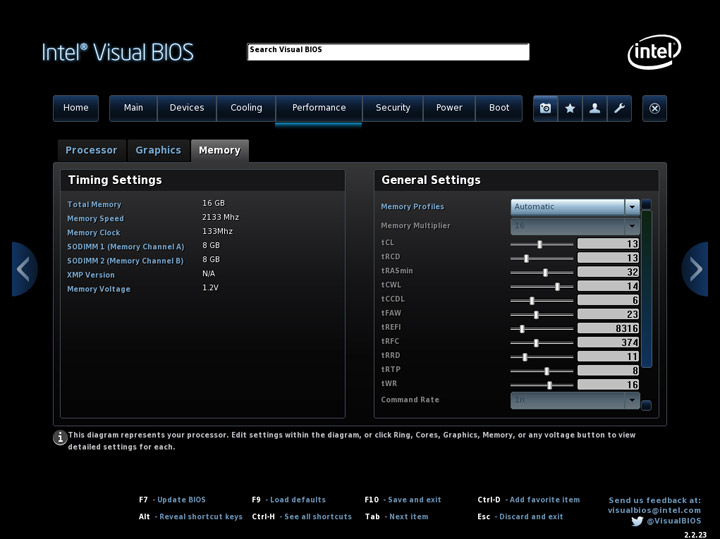Click the Memory Profiles label
The width and height of the screenshot is (720, 539).
point(412,207)
